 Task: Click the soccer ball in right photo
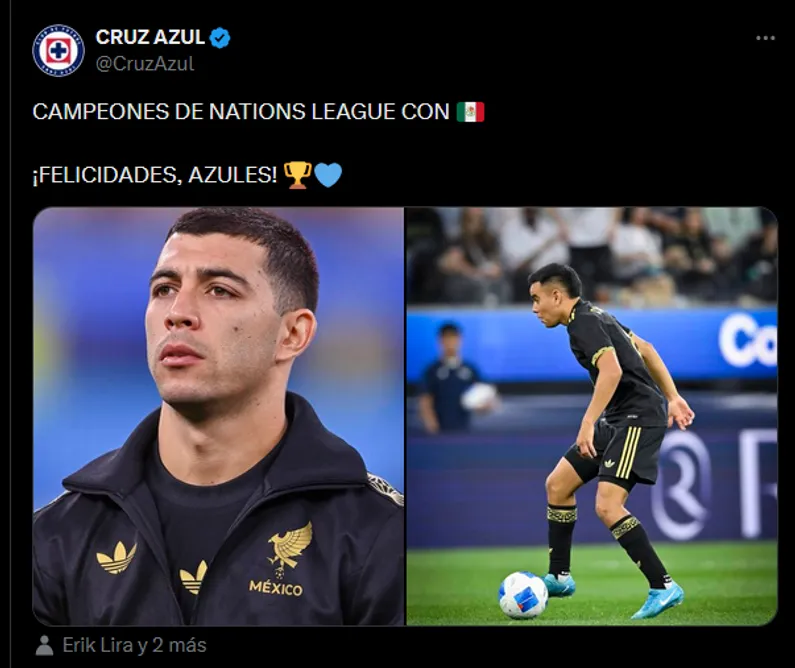[523, 595]
